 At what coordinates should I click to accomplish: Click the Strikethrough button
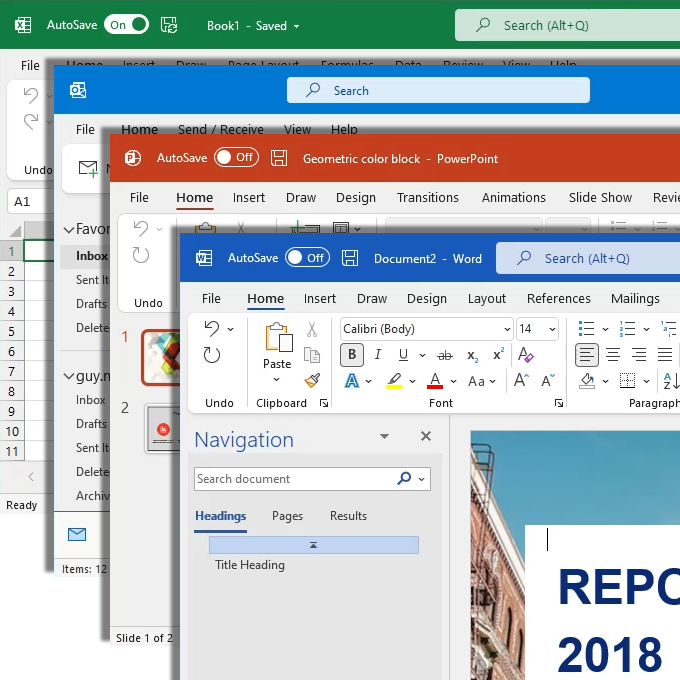444,355
